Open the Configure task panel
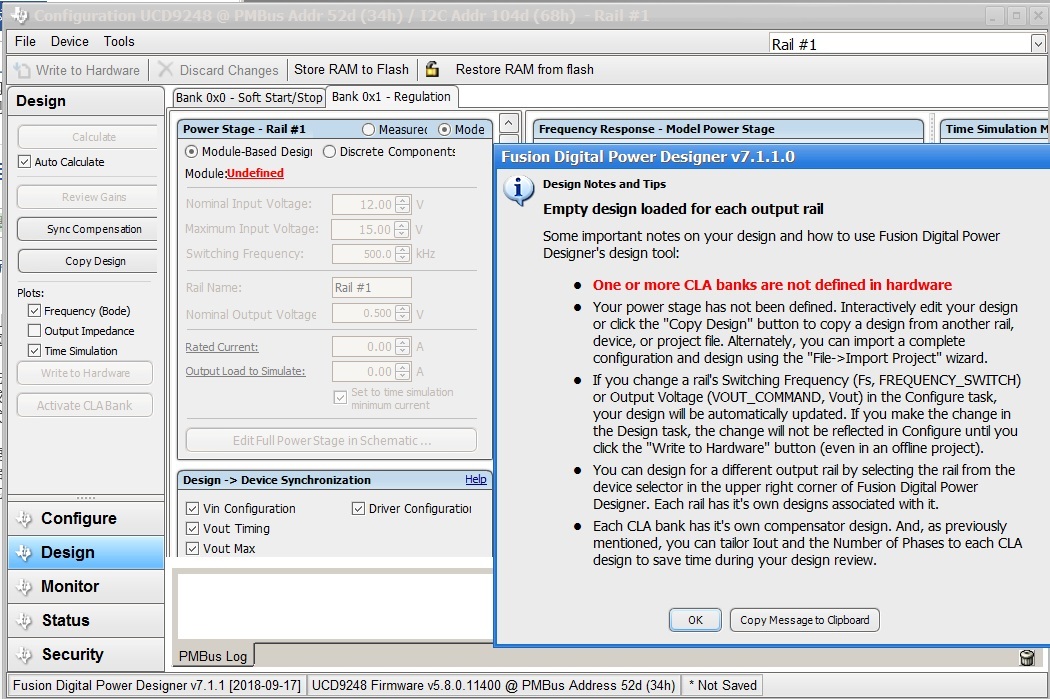Screen dimensions: 1050x699 click(86, 519)
